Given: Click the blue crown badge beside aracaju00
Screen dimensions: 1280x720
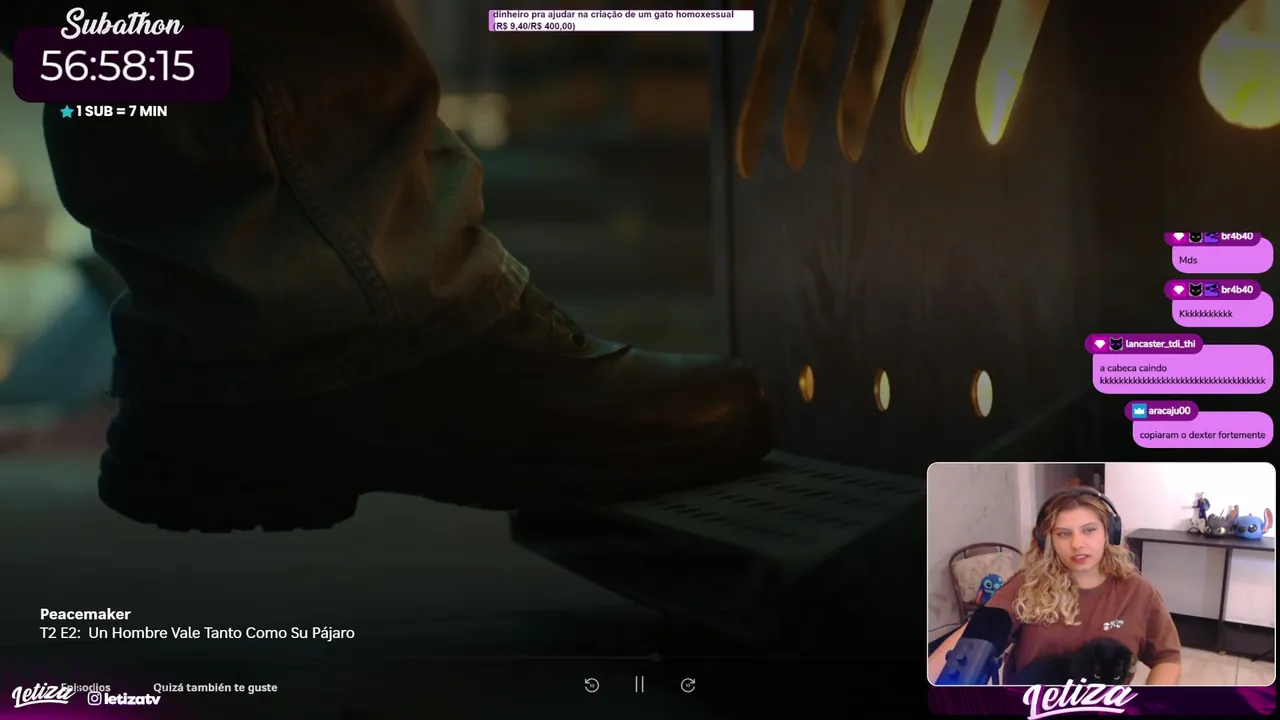Looking at the screenshot, I should [x=1139, y=411].
